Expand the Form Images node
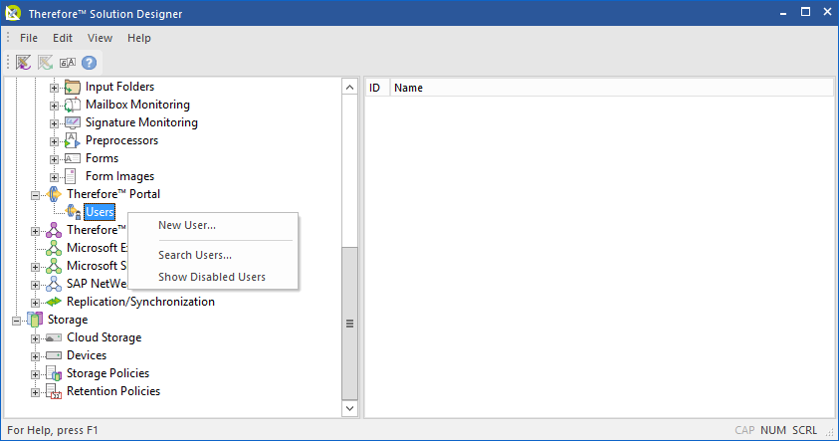The height and width of the screenshot is (441, 839). (x=54, y=177)
